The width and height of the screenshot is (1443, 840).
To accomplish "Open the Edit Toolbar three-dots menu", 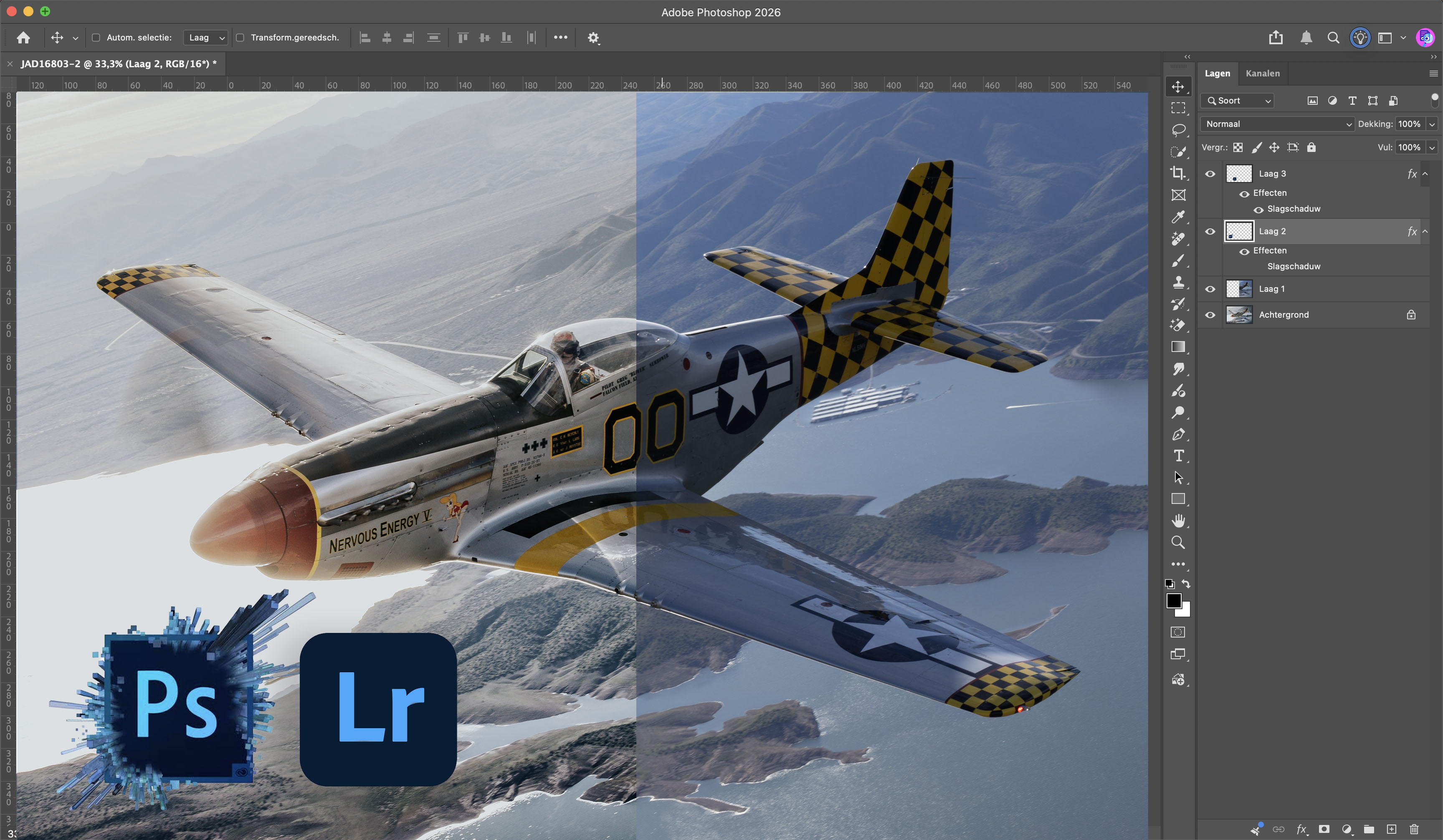I will tap(1178, 564).
